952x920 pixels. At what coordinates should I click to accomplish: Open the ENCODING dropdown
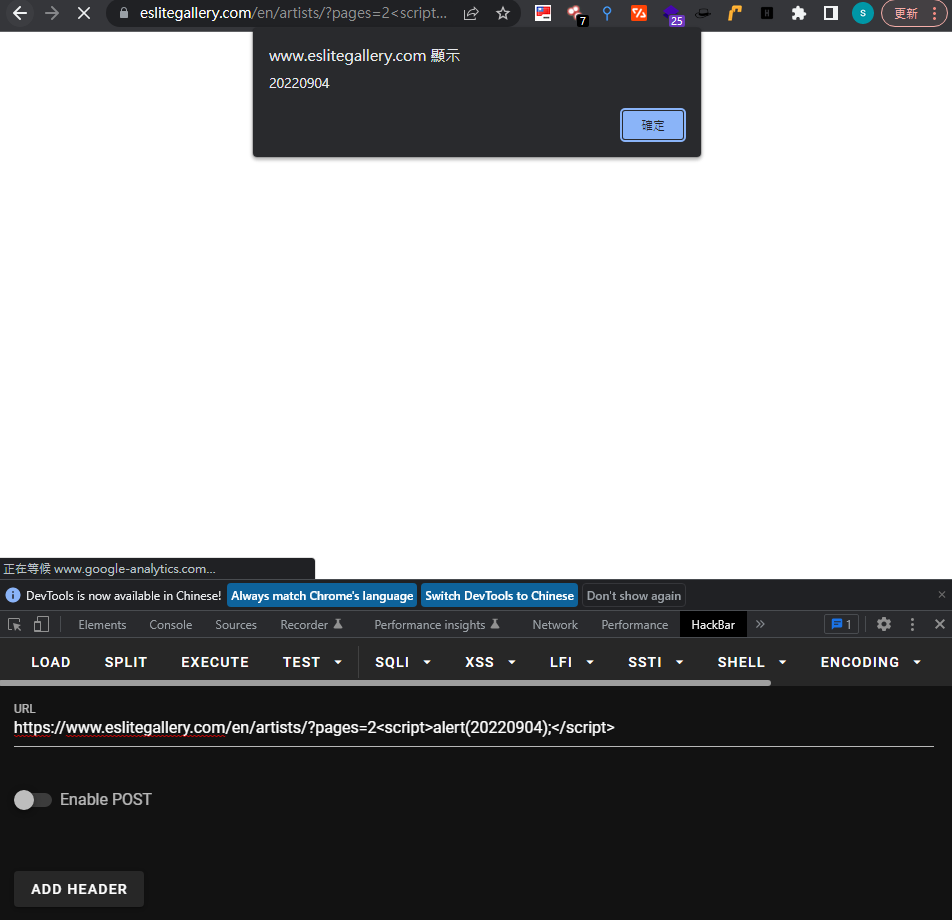click(871, 662)
